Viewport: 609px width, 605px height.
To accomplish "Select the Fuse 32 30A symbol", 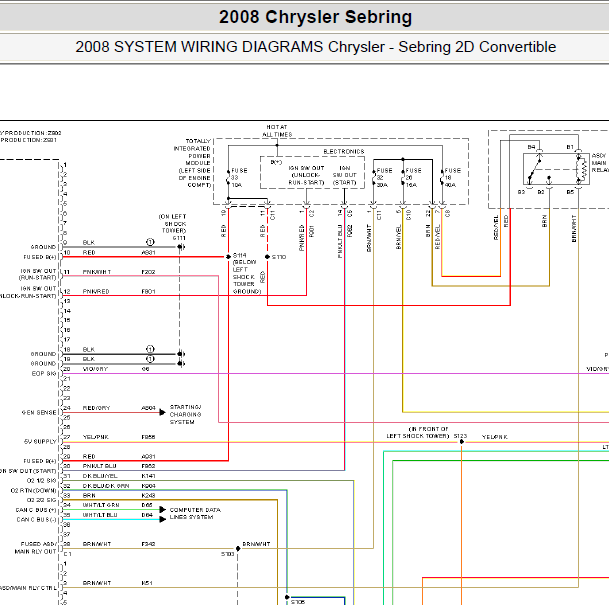I will click(374, 177).
